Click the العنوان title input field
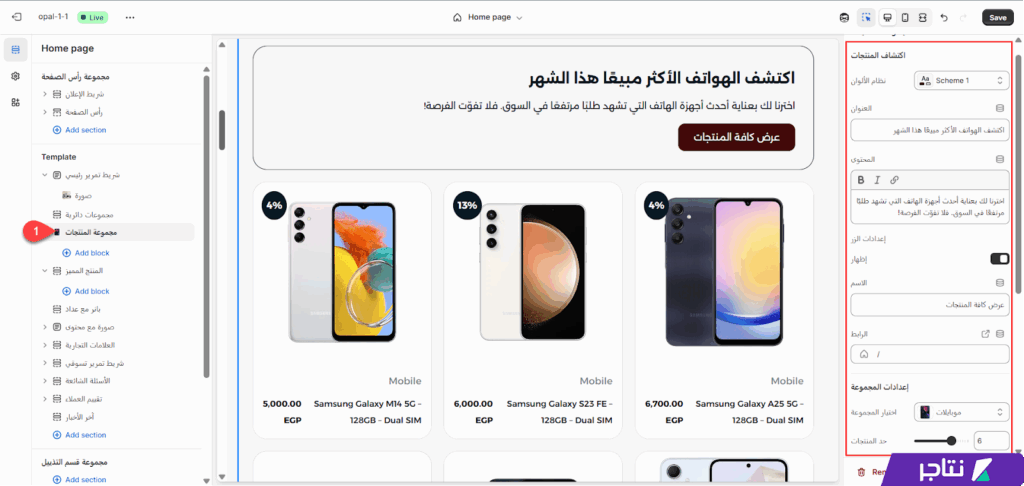Image resolution: width=1024 pixels, height=486 pixels. (x=930, y=131)
